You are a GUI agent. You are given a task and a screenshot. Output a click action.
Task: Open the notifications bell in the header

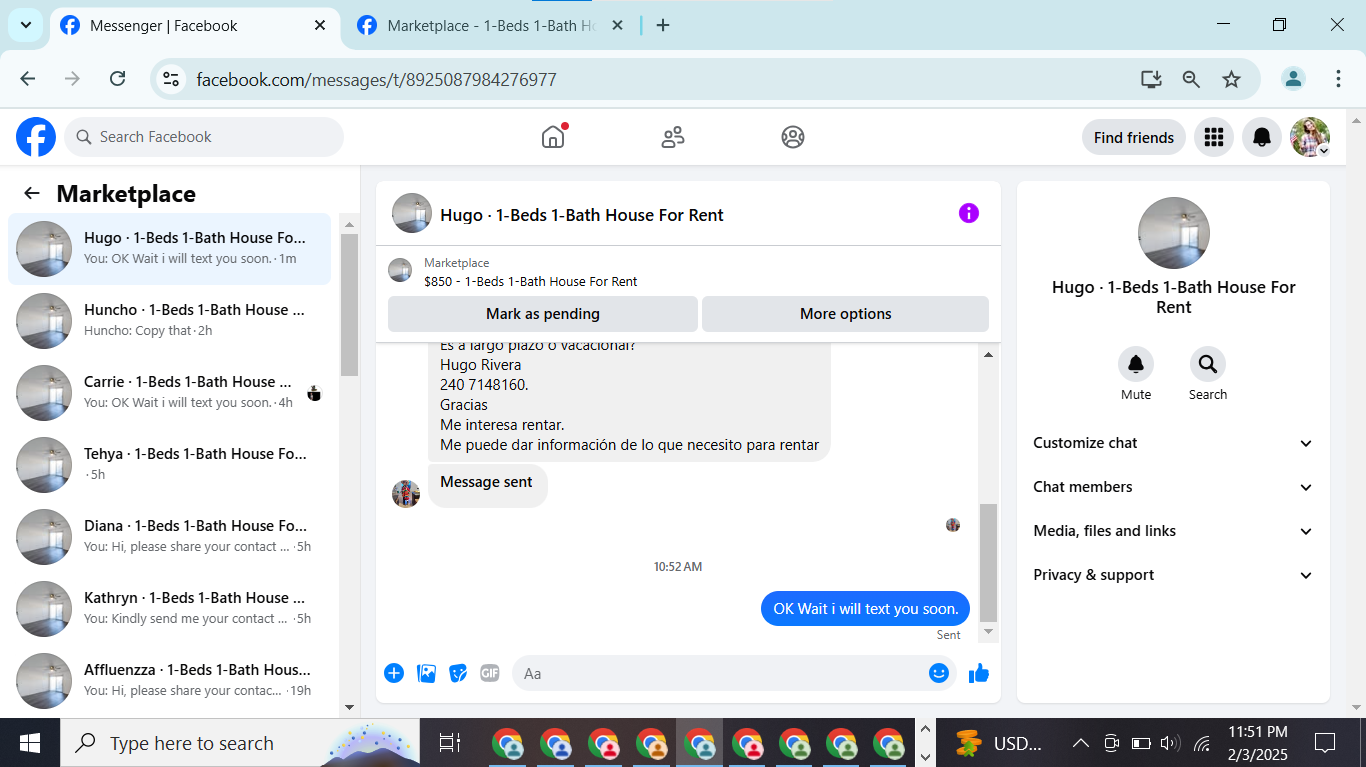click(1262, 137)
